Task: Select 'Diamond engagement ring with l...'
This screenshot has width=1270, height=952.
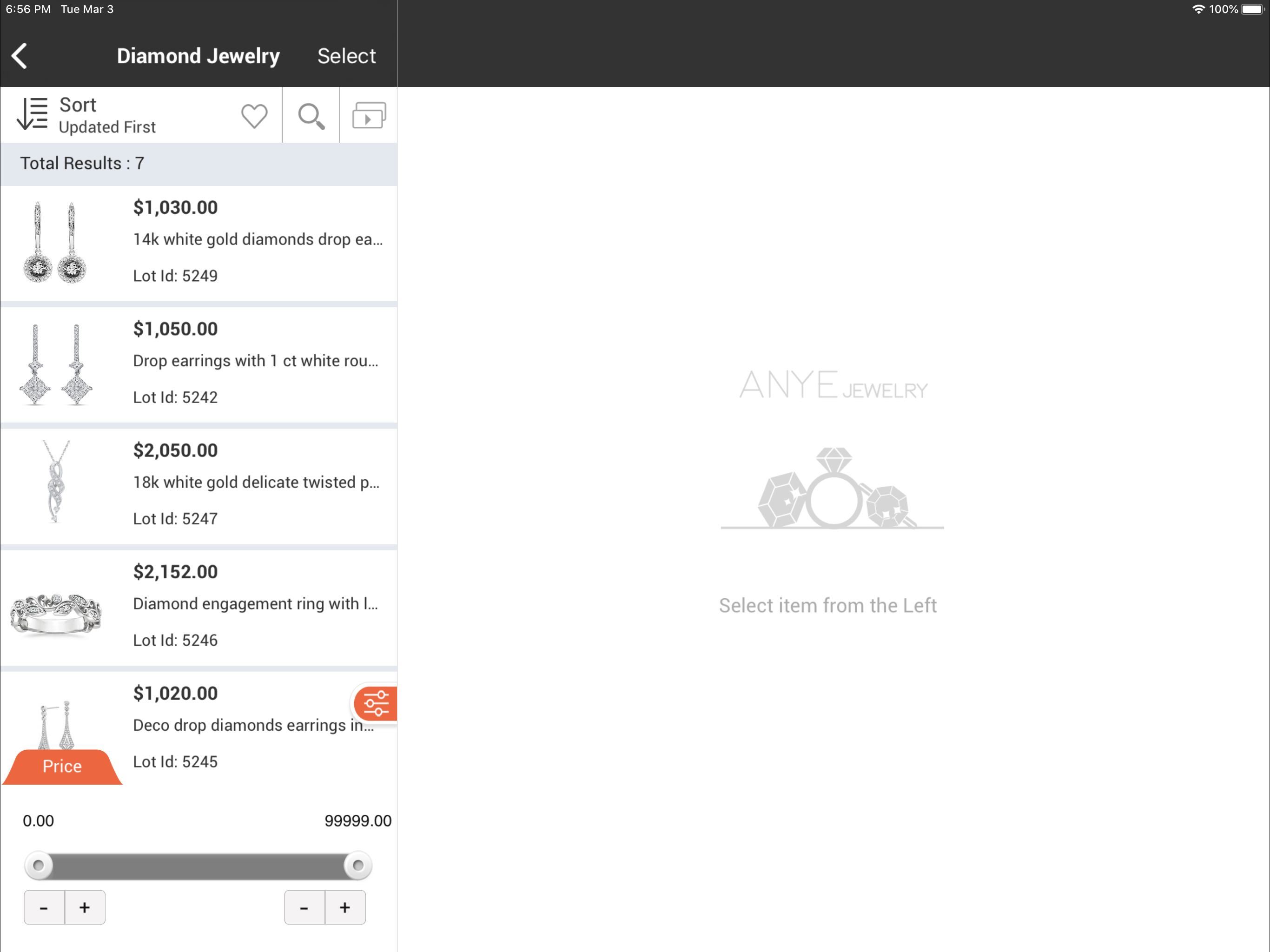Action: [256, 604]
